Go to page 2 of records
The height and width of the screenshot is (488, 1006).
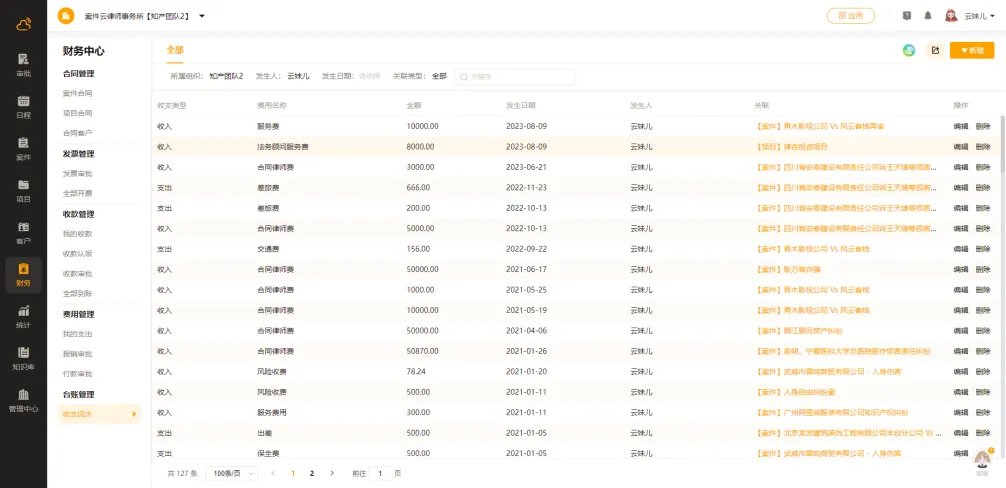[312, 473]
